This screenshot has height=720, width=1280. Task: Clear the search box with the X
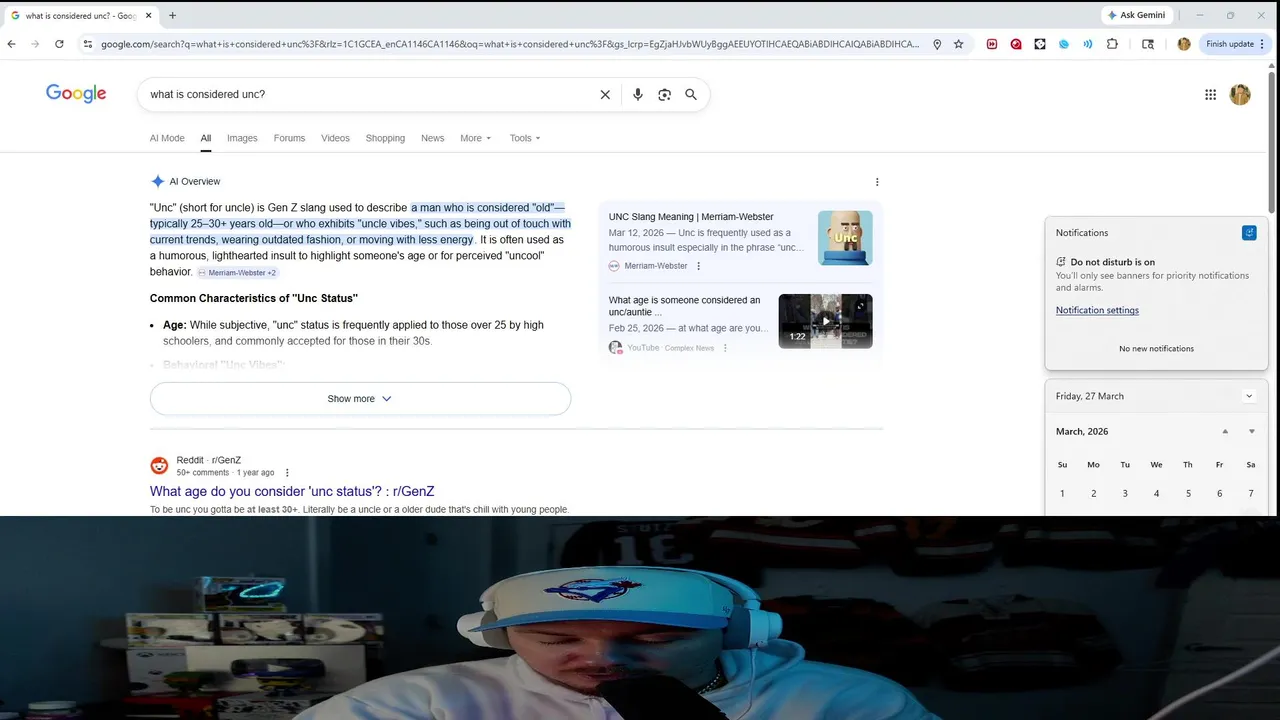click(605, 95)
